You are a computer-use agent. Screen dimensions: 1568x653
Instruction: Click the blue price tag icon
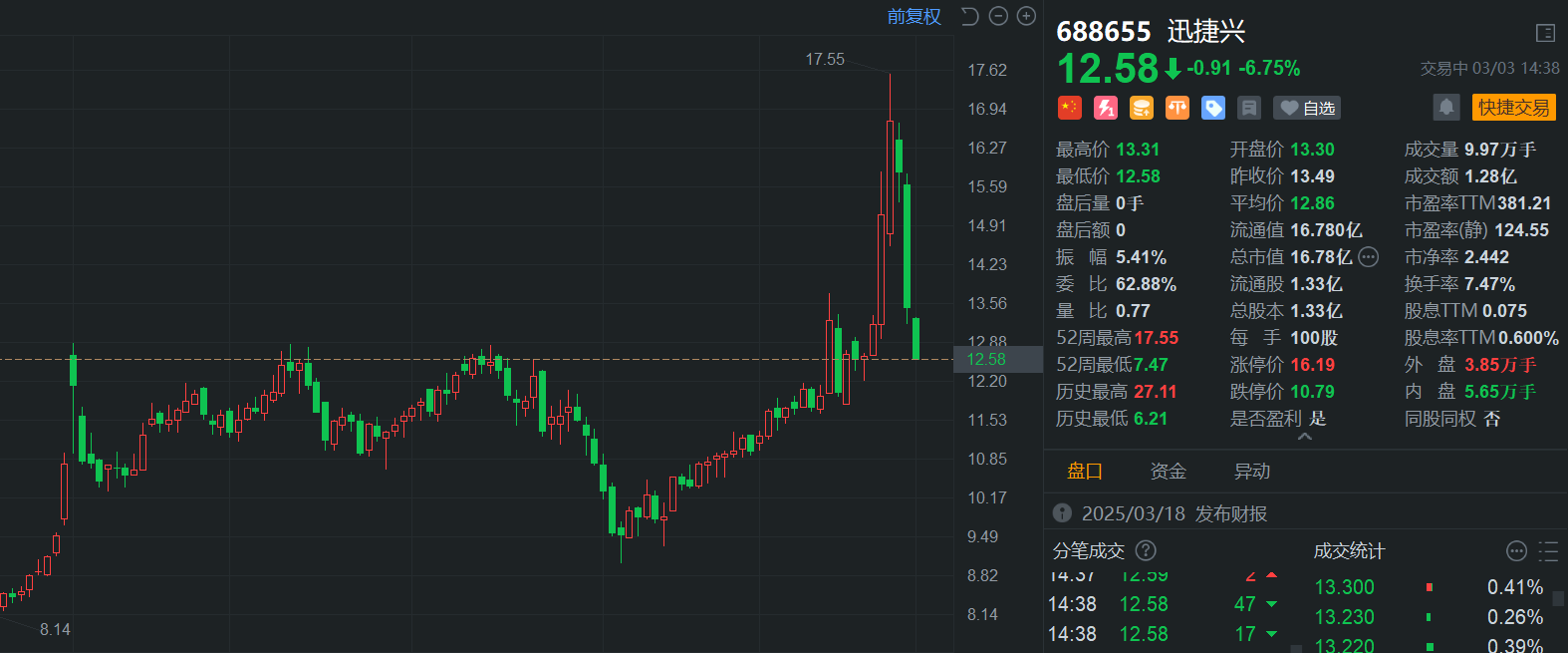point(1212,108)
